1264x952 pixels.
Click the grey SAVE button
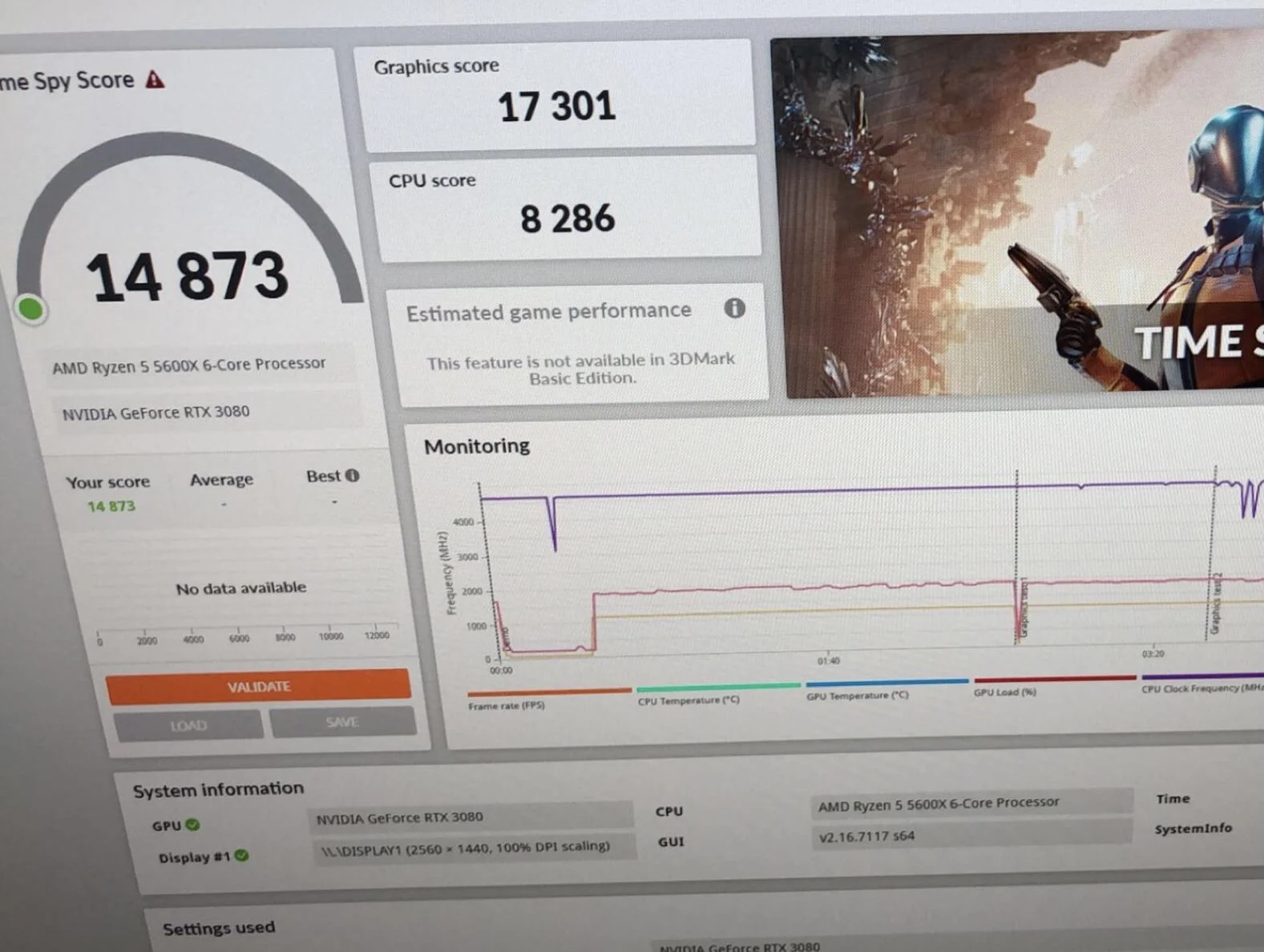(342, 721)
